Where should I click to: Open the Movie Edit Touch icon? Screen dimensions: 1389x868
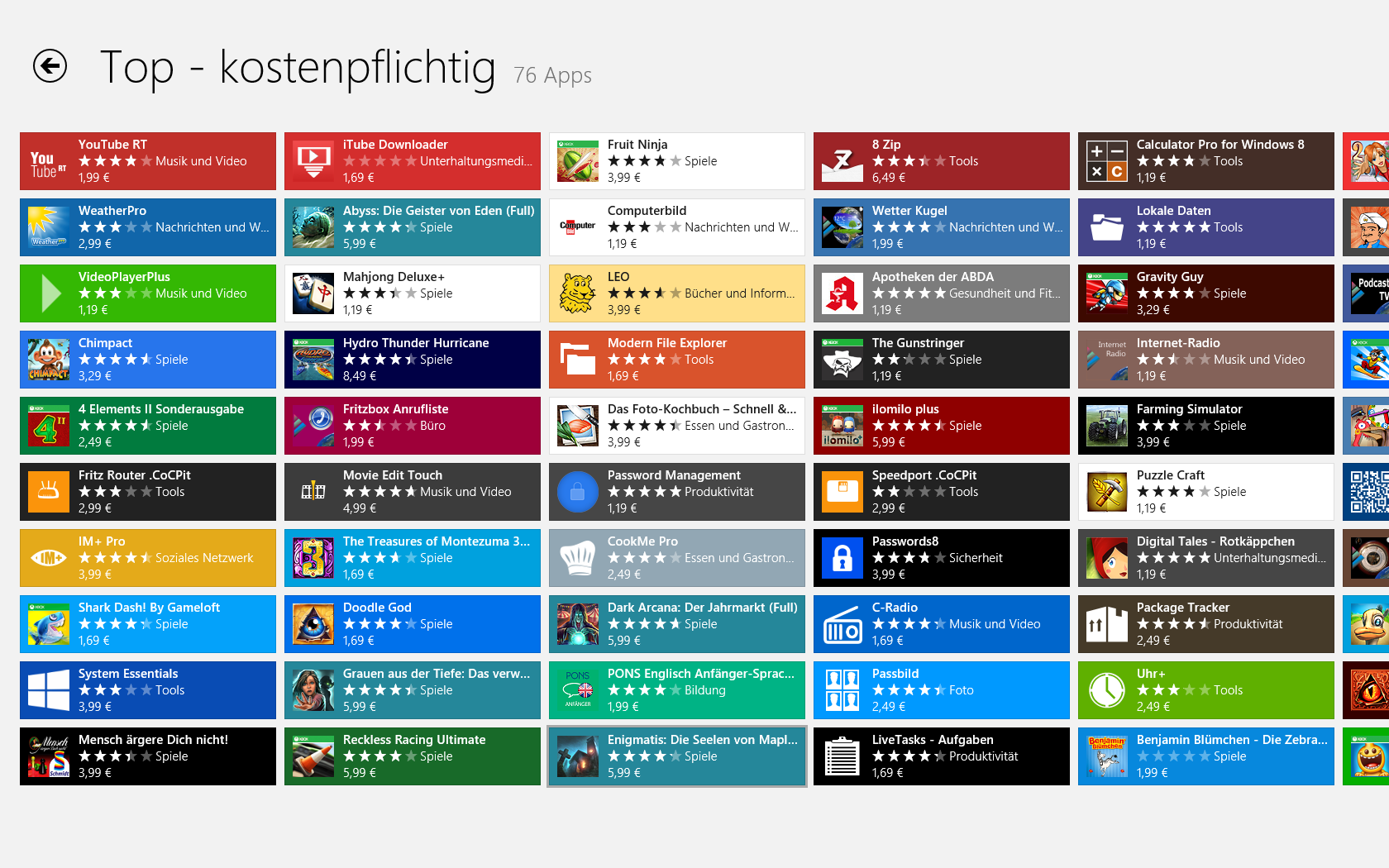click(x=313, y=492)
